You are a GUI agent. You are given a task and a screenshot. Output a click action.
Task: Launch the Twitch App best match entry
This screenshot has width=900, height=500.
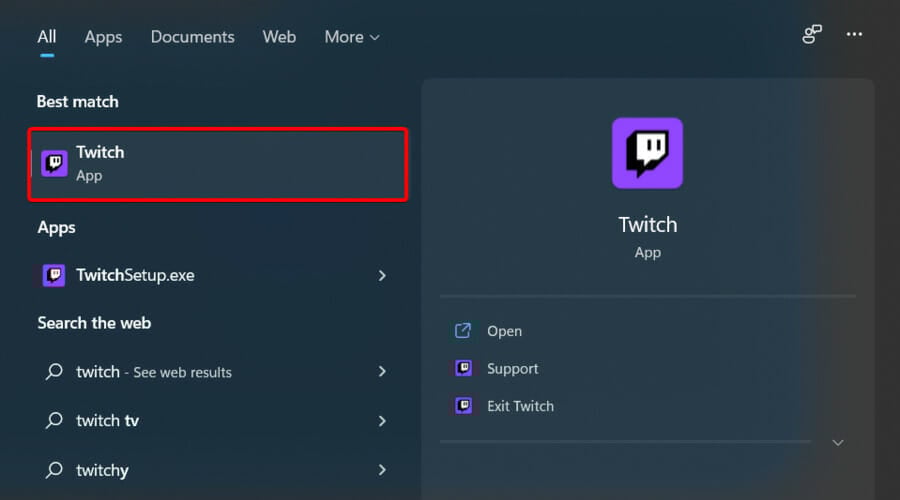[x=218, y=164]
